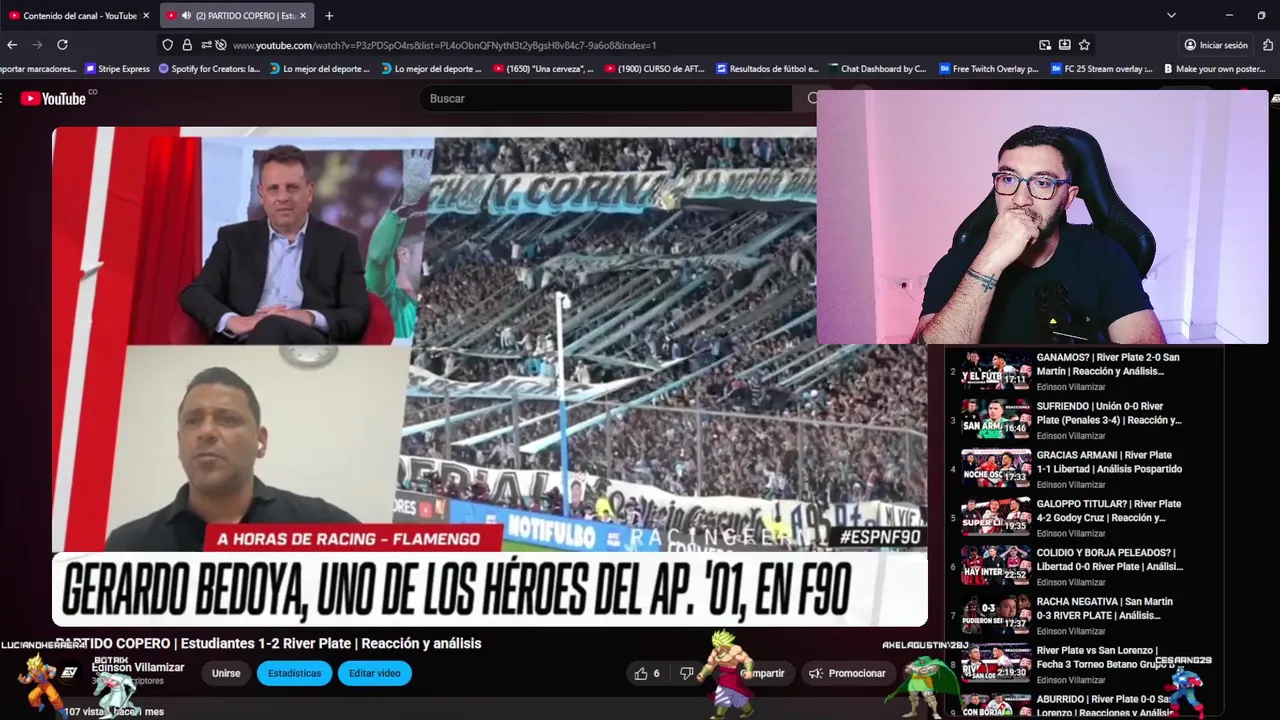Close the PARTIDO COPERO tab
This screenshot has height=720, width=1280.
tap(305, 15)
